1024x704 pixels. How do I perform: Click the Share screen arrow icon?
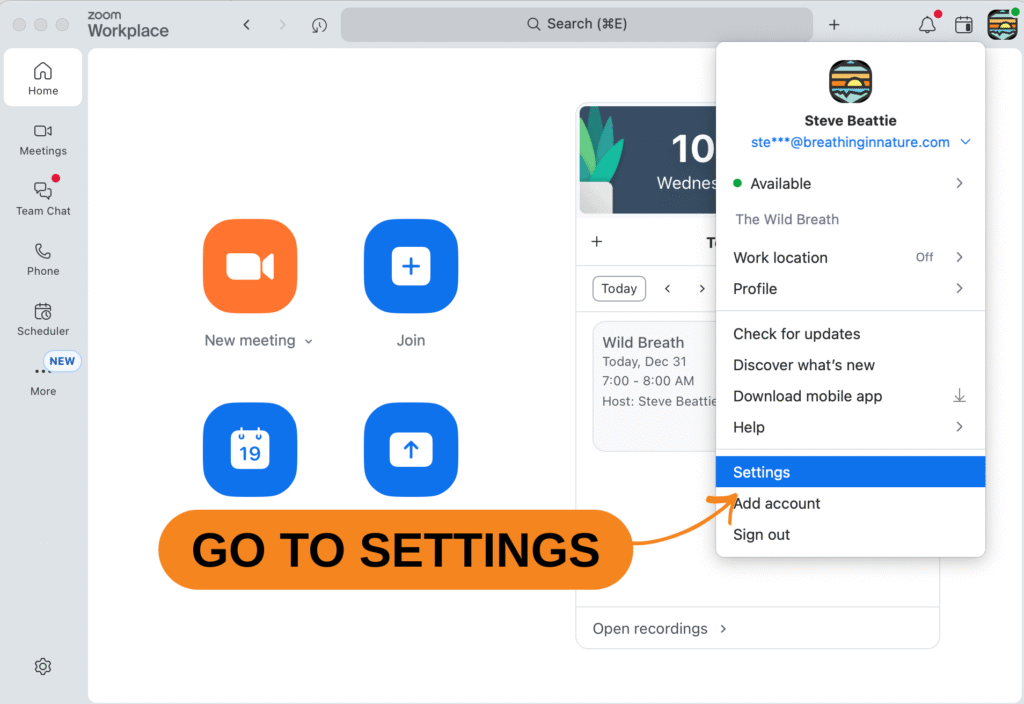pos(410,450)
